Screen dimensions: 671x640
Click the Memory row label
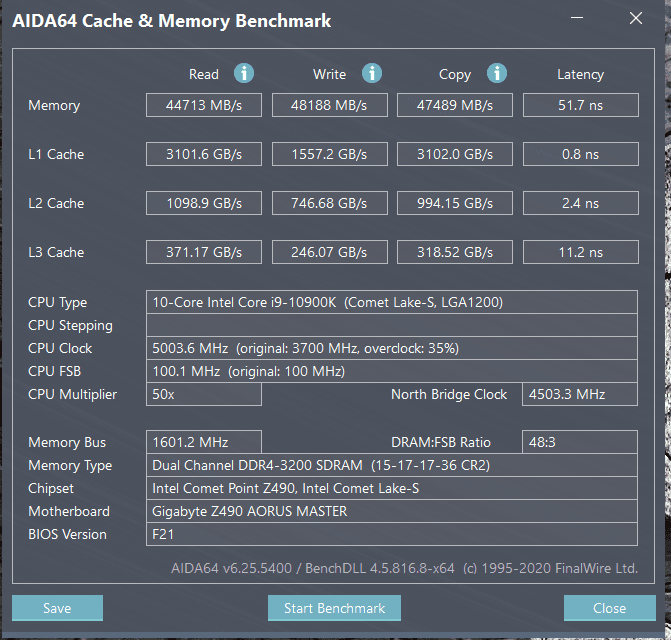54,106
